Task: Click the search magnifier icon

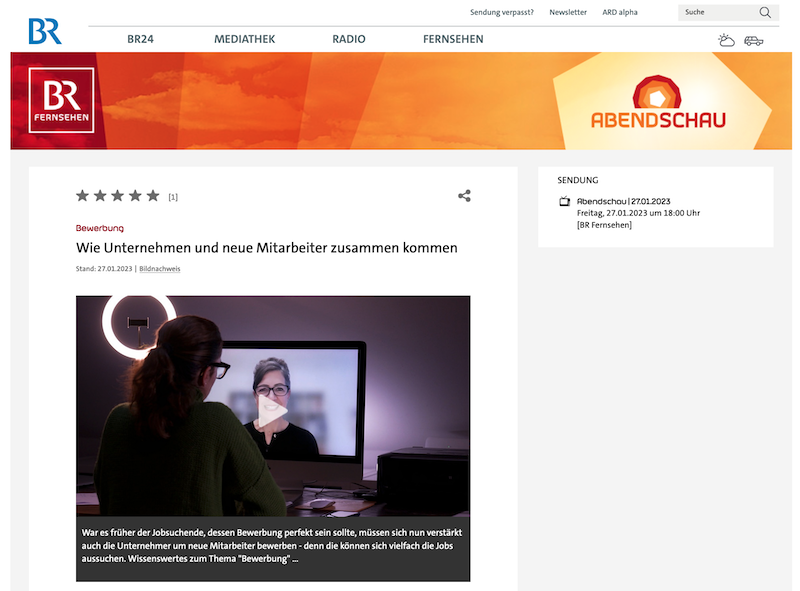Action: (765, 12)
